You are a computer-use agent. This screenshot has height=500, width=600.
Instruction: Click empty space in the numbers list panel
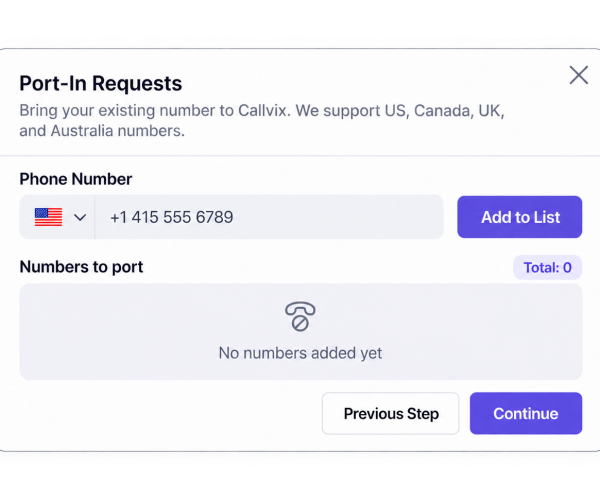115,331
